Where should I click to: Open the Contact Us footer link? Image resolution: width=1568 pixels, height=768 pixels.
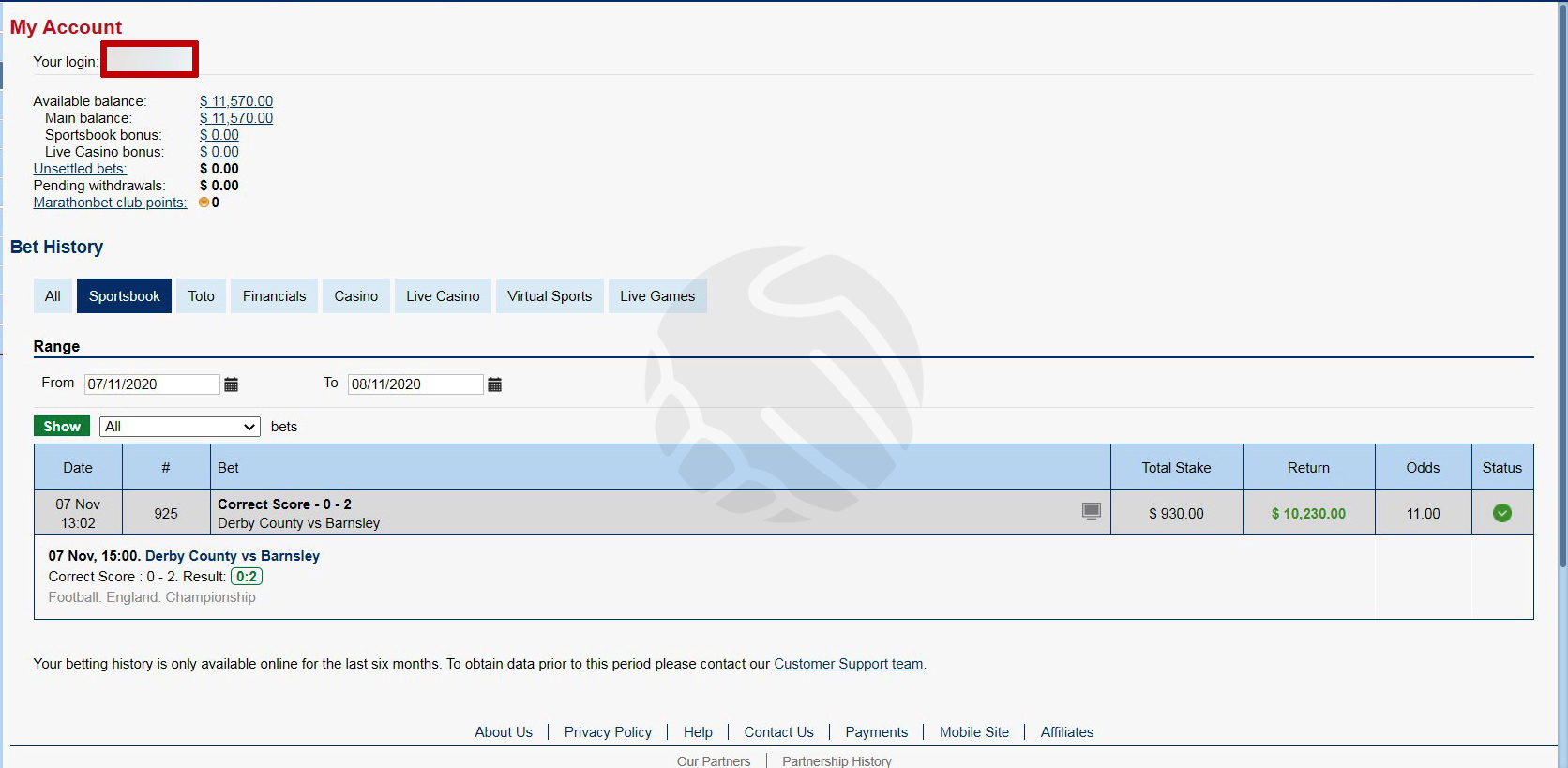(x=779, y=732)
